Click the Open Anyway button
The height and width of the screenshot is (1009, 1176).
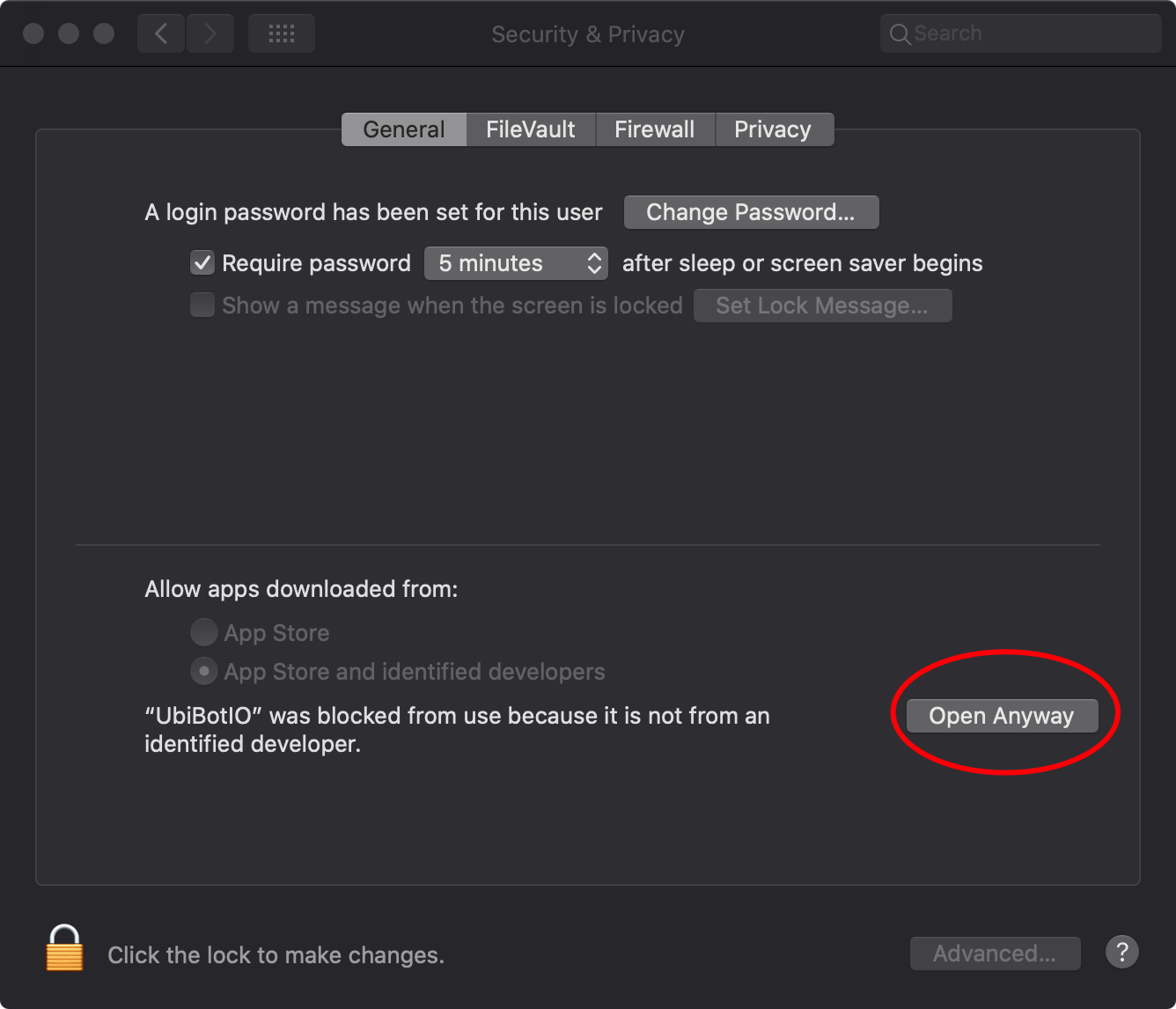tap(1002, 716)
